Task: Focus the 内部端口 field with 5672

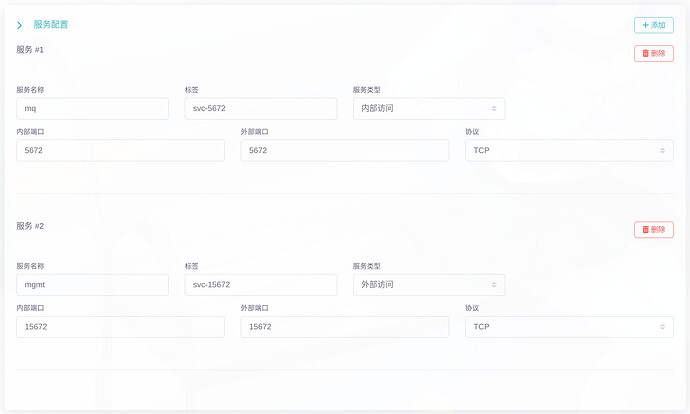Action: [x=120, y=150]
